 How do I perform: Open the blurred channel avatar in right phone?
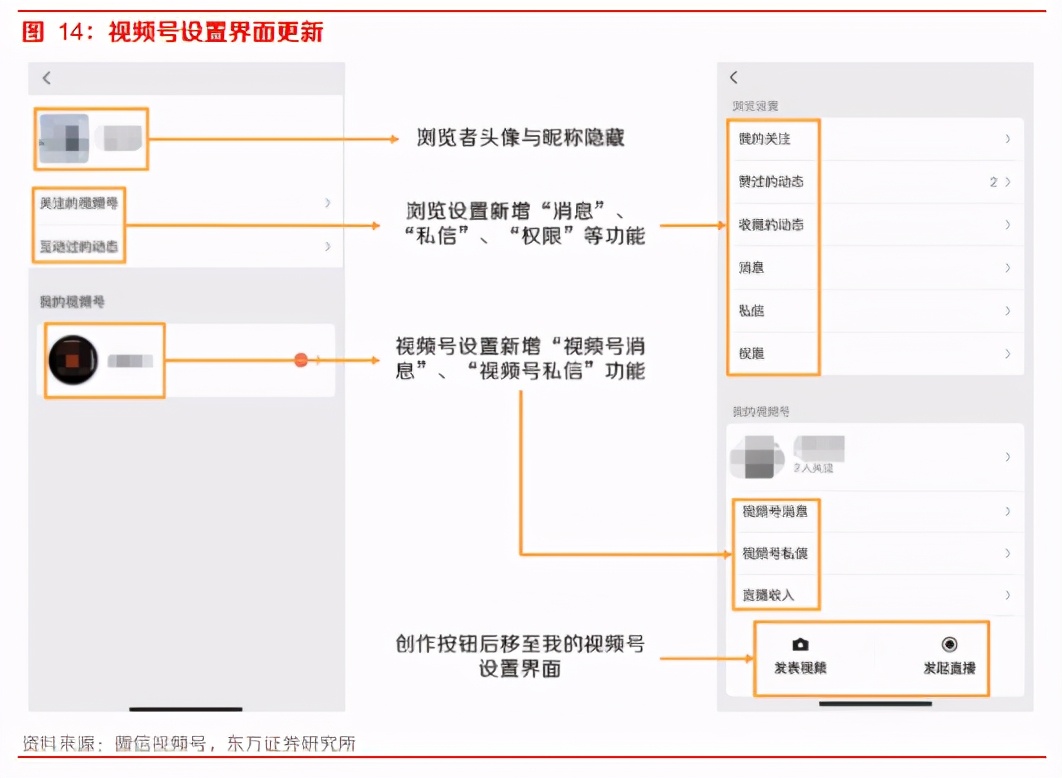tap(757, 456)
